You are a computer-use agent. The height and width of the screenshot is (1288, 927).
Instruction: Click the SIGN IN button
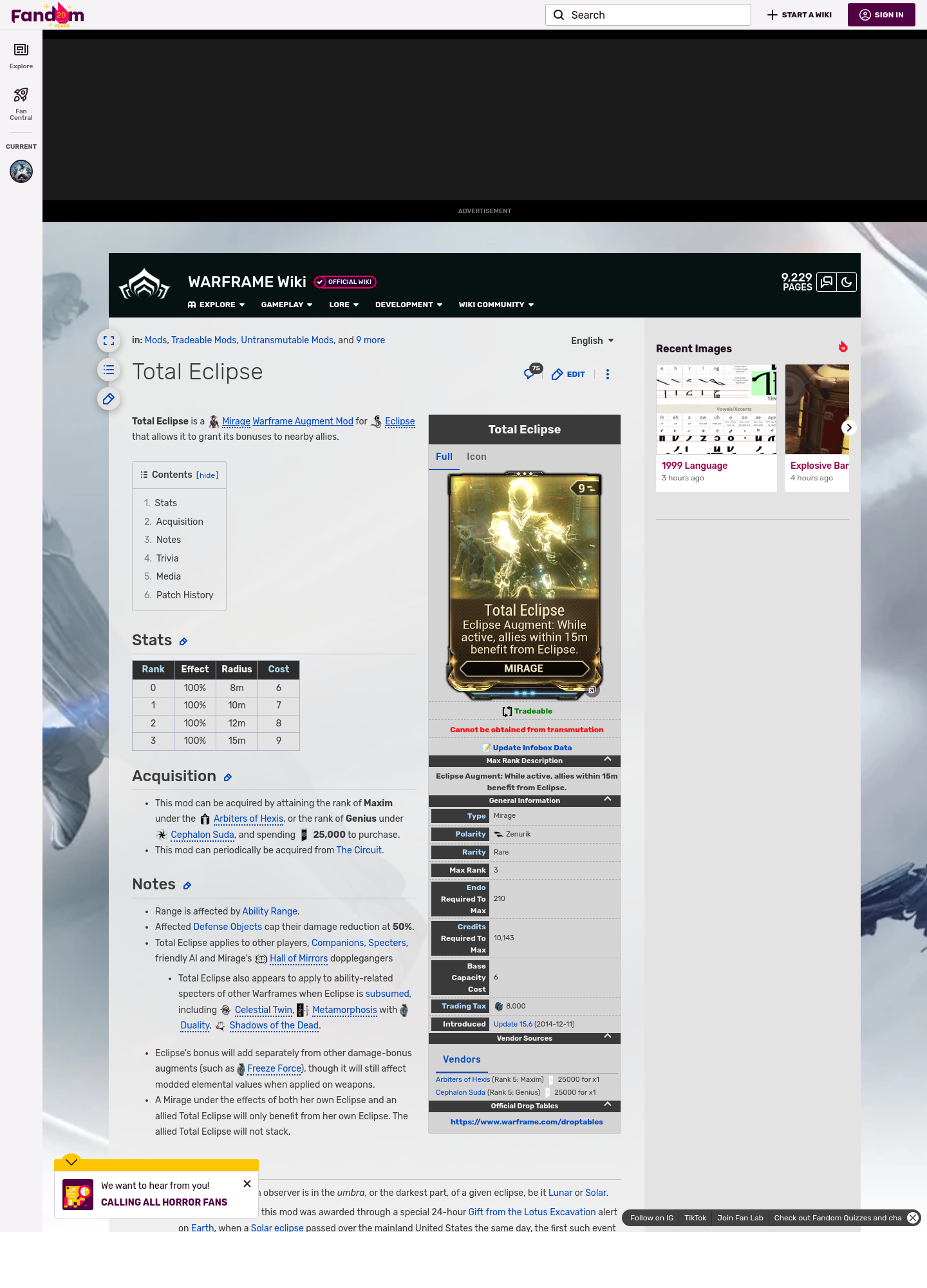click(881, 15)
